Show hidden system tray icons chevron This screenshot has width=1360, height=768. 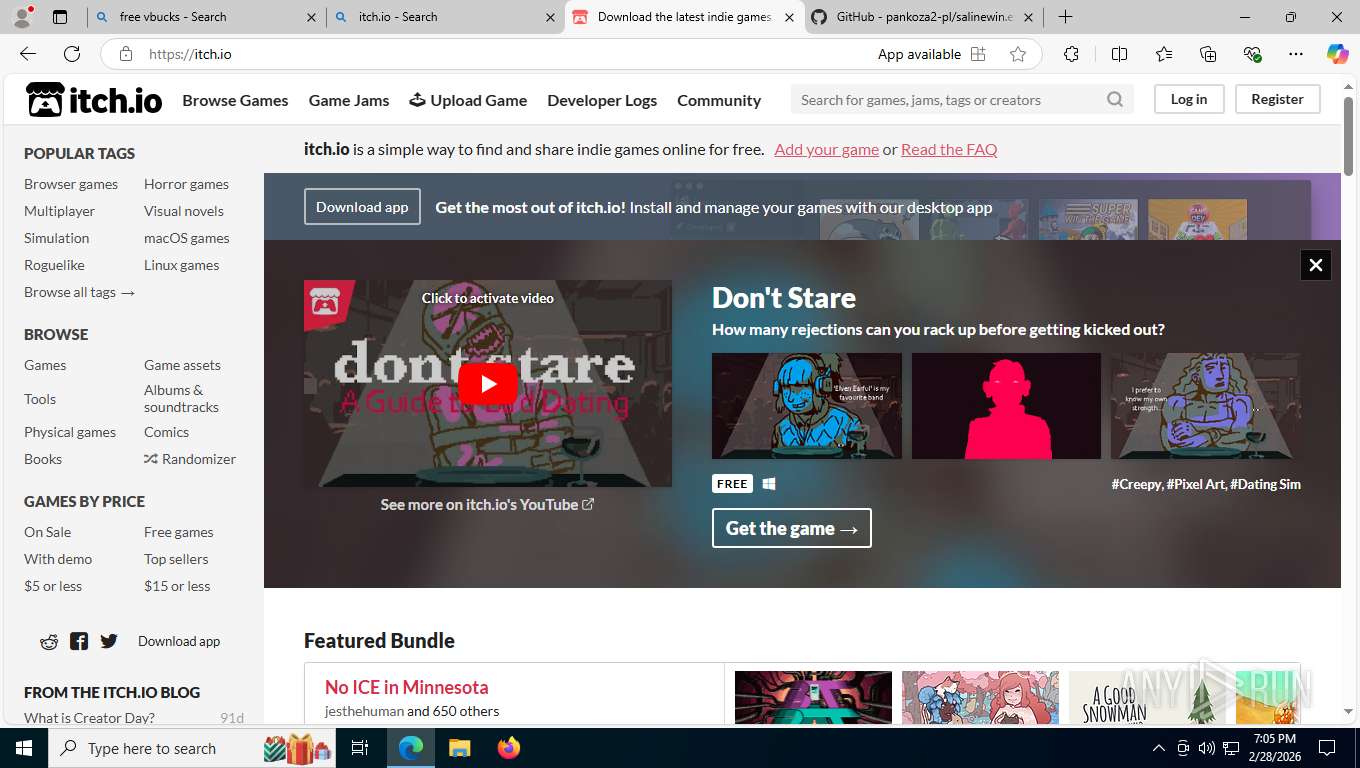click(x=1159, y=748)
